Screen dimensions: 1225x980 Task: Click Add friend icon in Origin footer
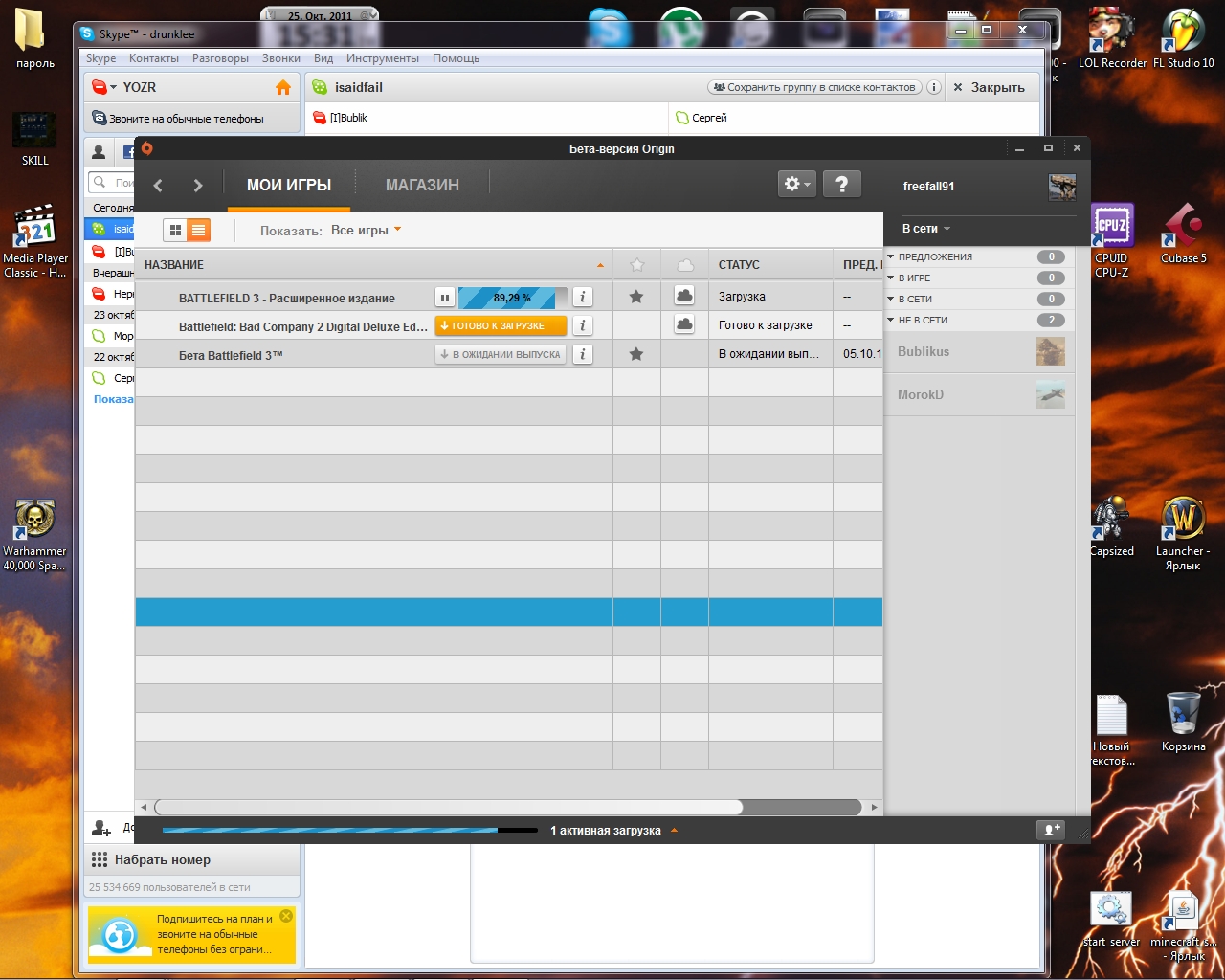click(x=1050, y=830)
